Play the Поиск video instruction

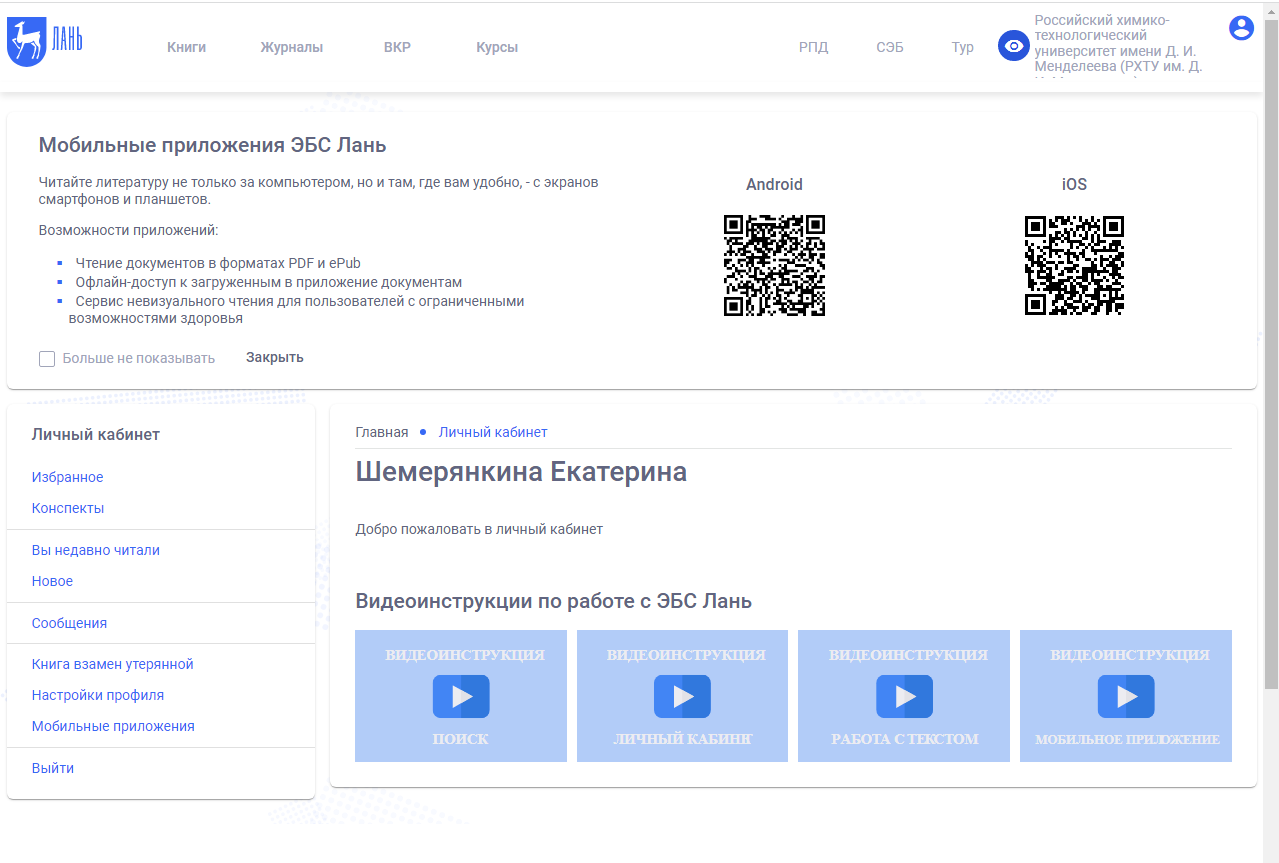click(x=461, y=696)
